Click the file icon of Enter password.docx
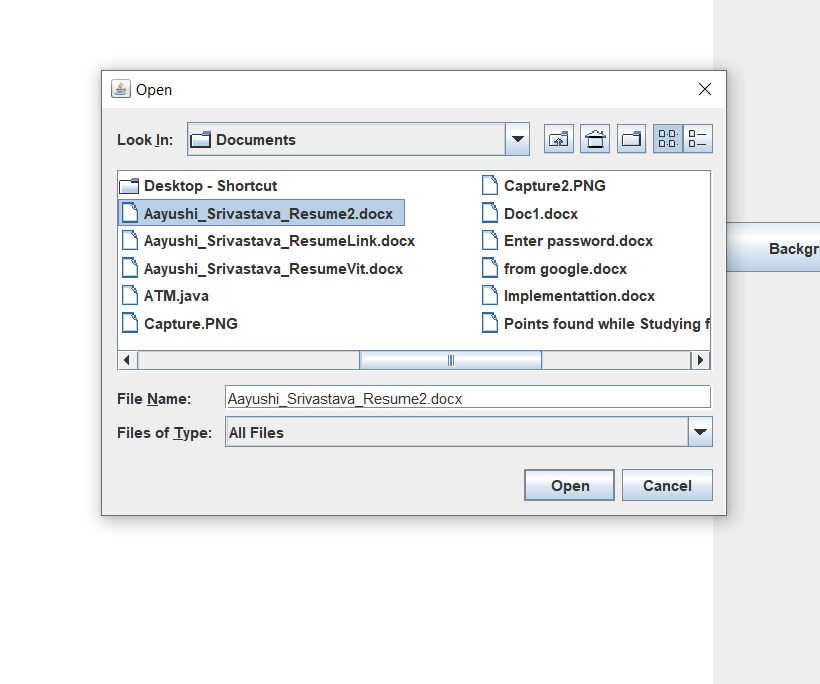Viewport: 820px width, 684px height. pyautogui.click(x=490, y=240)
